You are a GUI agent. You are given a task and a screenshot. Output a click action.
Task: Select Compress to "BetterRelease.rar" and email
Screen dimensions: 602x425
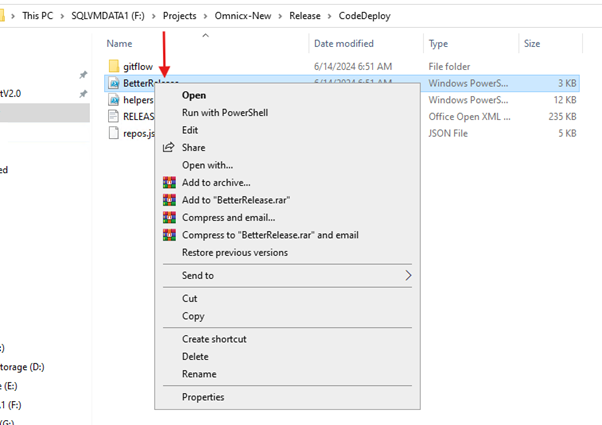270,235
